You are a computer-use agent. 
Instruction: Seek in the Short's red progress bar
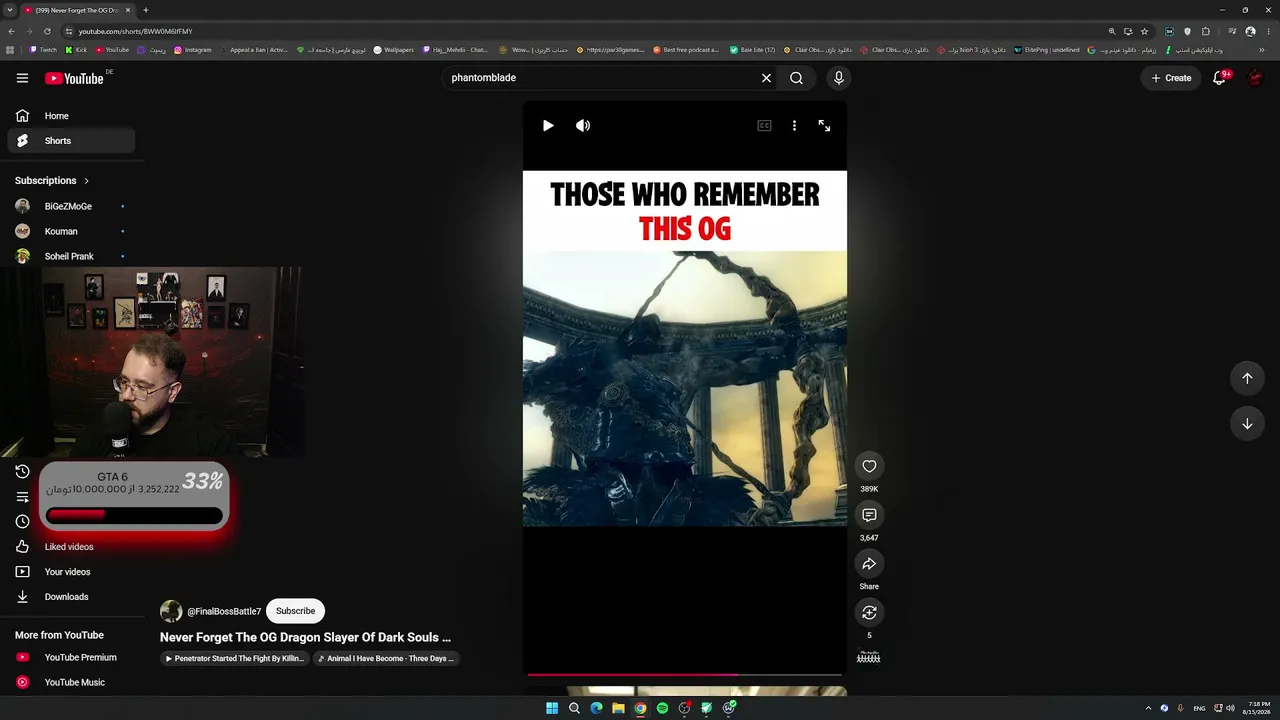[685, 675]
